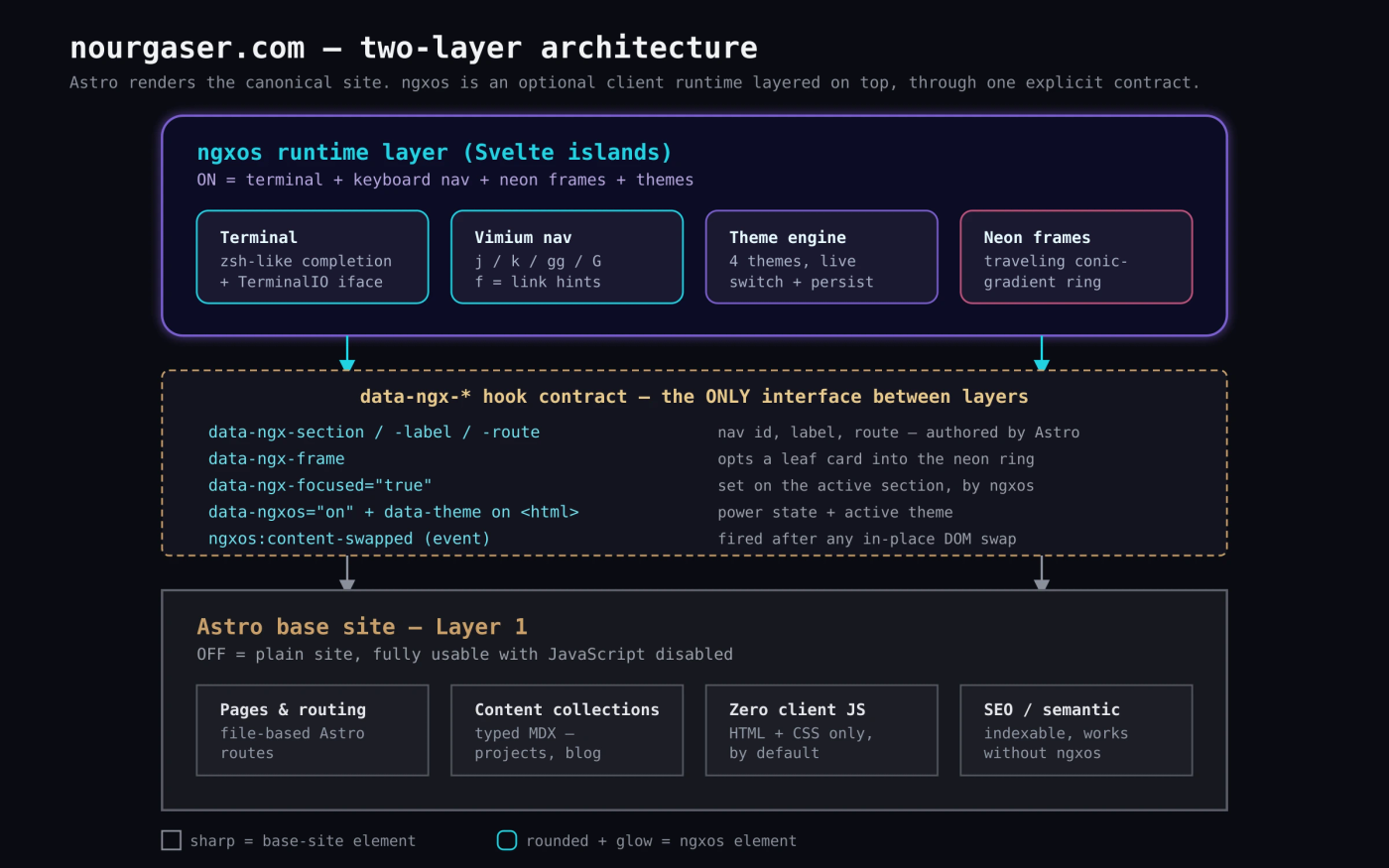Click '4 themes, live switch + persist' text
The image size is (1389, 868).
click(x=802, y=272)
